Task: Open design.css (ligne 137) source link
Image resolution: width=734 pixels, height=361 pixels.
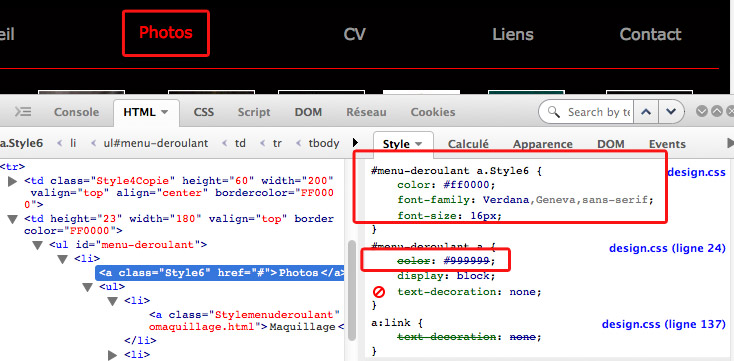Action: point(664,324)
